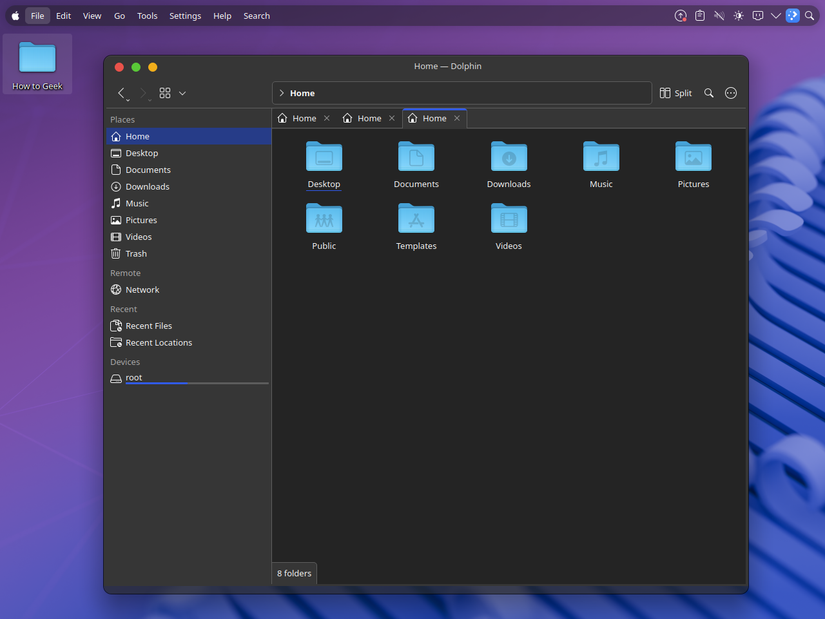
Task: Expand hidden system tray icons chevron
Action: [x=776, y=15]
